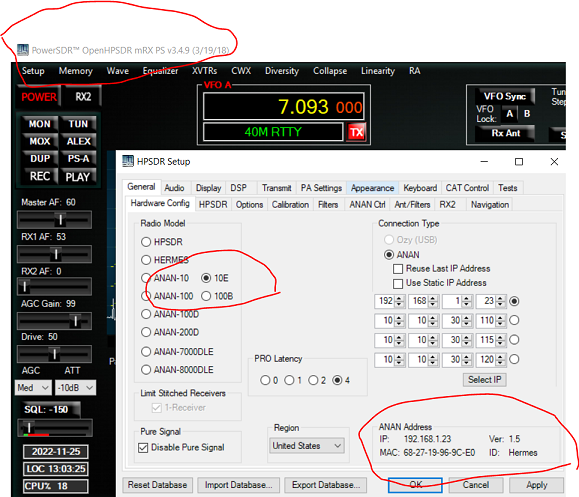
Task: Switch to the Appearance tab
Action: coord(372,188)
